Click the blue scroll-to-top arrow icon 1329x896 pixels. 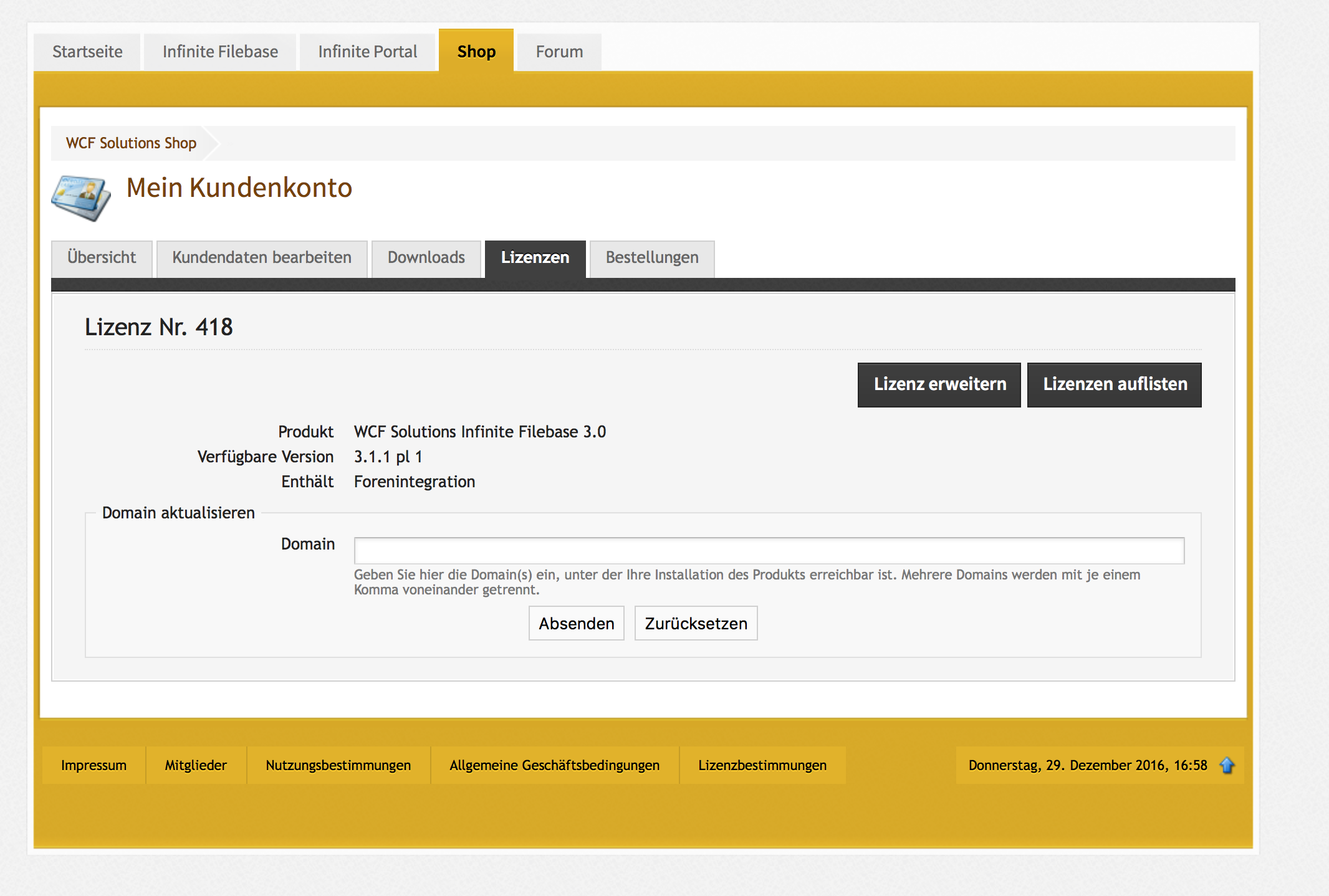[1227, 765]
